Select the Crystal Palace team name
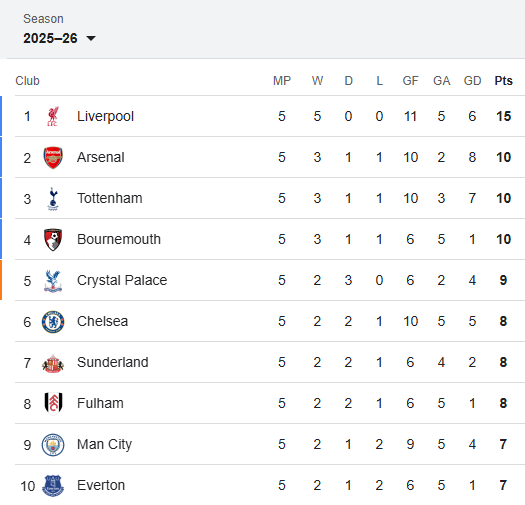This screenshot has width=525, height=505. pos(122,280)
